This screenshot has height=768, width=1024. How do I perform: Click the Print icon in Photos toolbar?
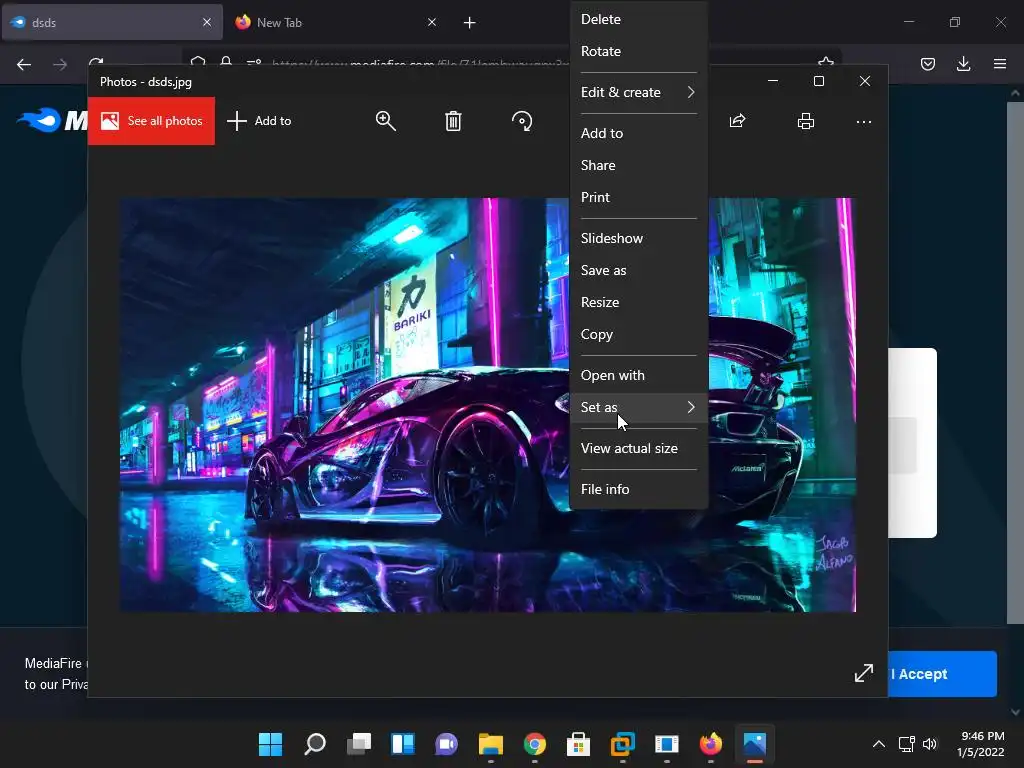806,121
